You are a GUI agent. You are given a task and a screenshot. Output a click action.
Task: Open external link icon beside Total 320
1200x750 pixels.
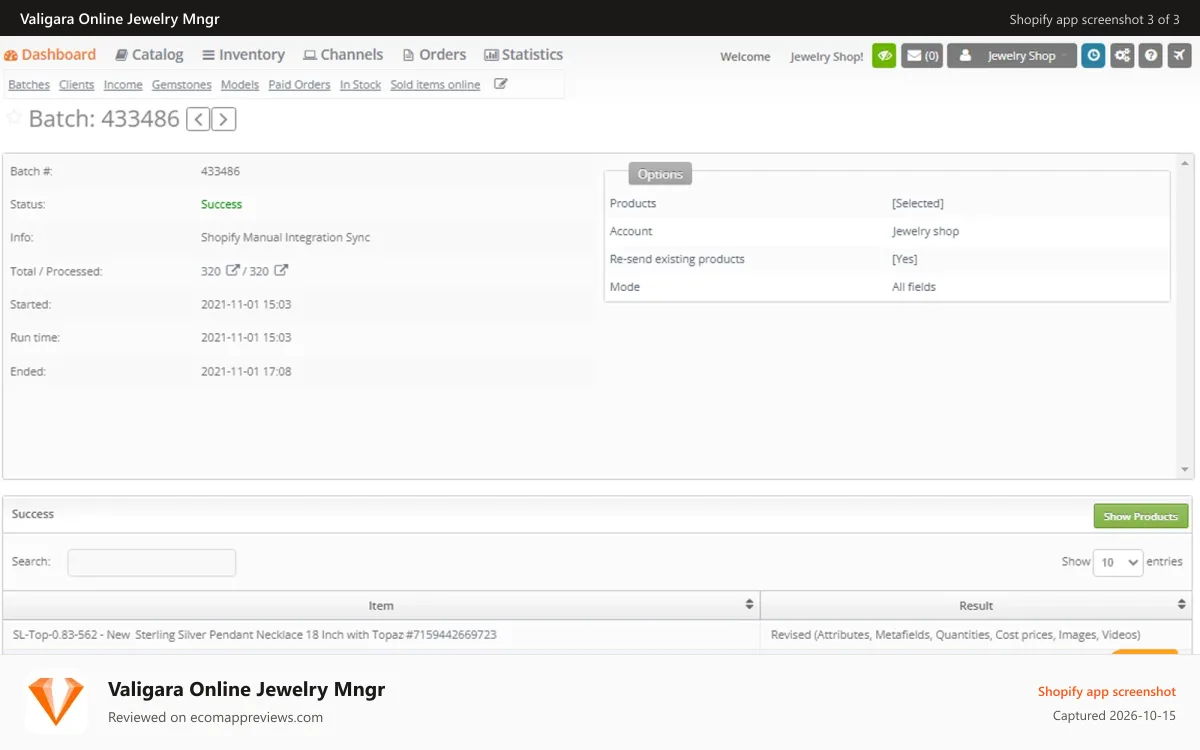(233, 270)
